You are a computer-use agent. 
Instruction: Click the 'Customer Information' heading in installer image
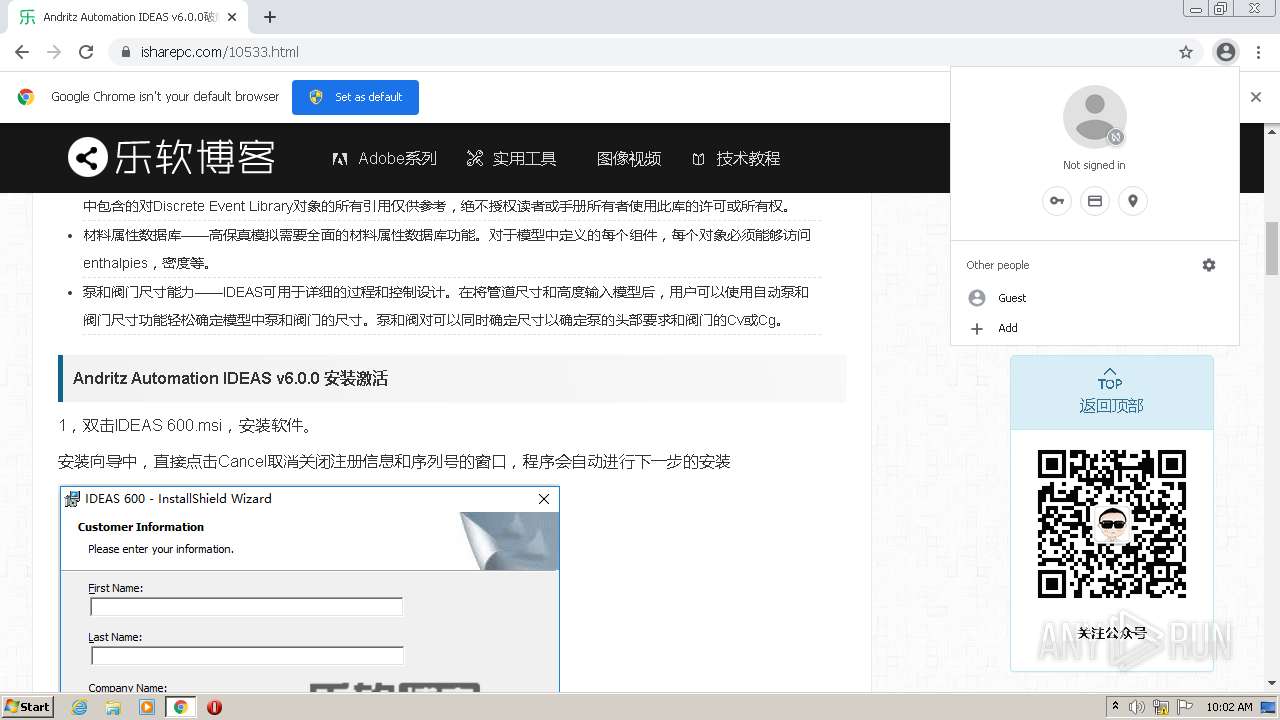pos(141,527)
